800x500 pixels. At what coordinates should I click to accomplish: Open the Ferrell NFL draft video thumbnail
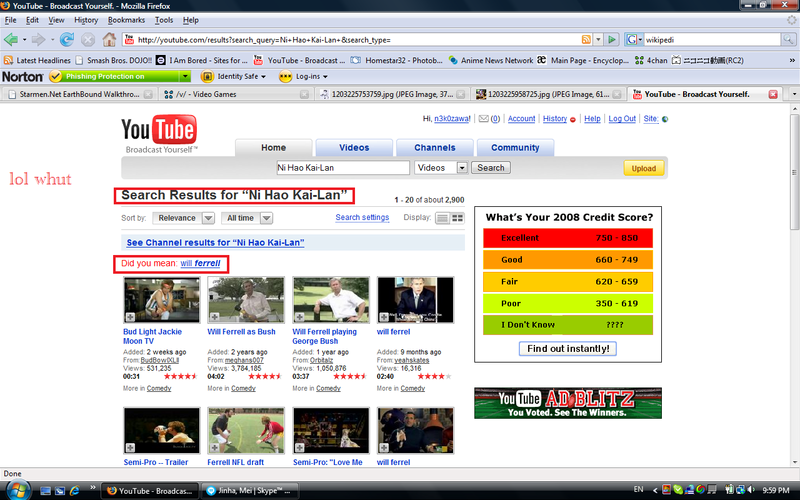coord(246,431)
